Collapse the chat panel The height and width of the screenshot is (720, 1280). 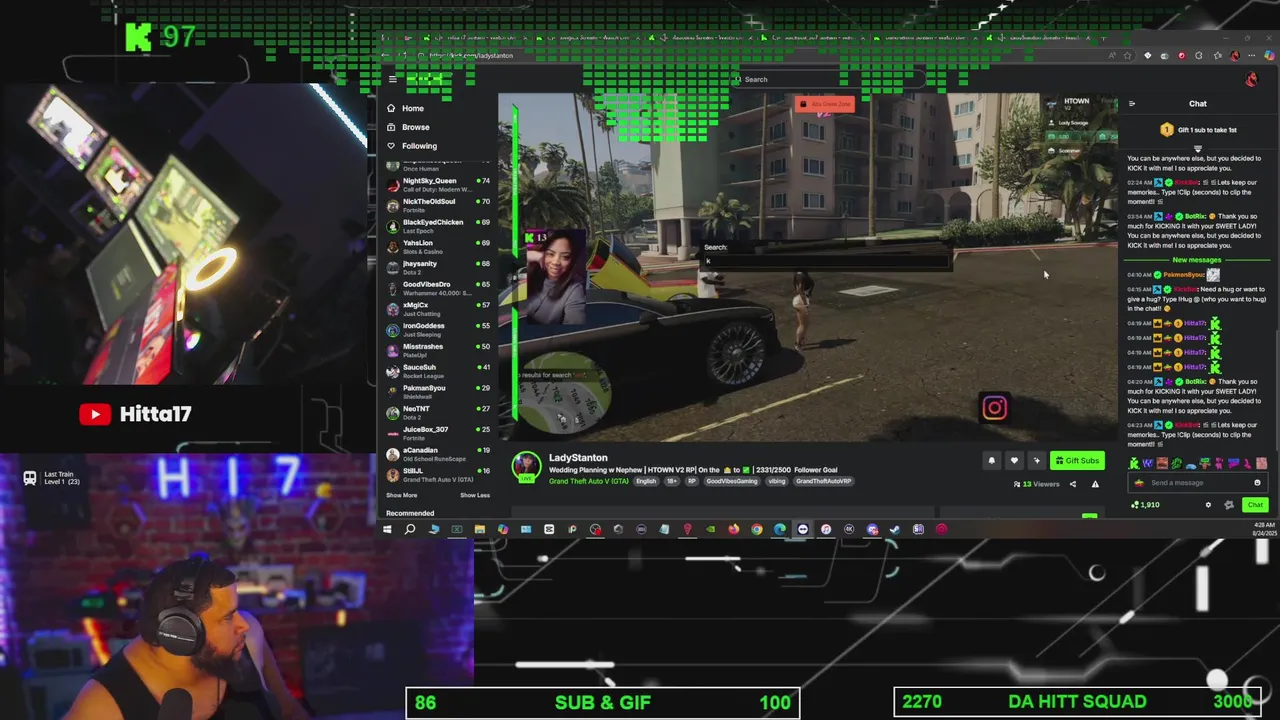(1132, 104)
